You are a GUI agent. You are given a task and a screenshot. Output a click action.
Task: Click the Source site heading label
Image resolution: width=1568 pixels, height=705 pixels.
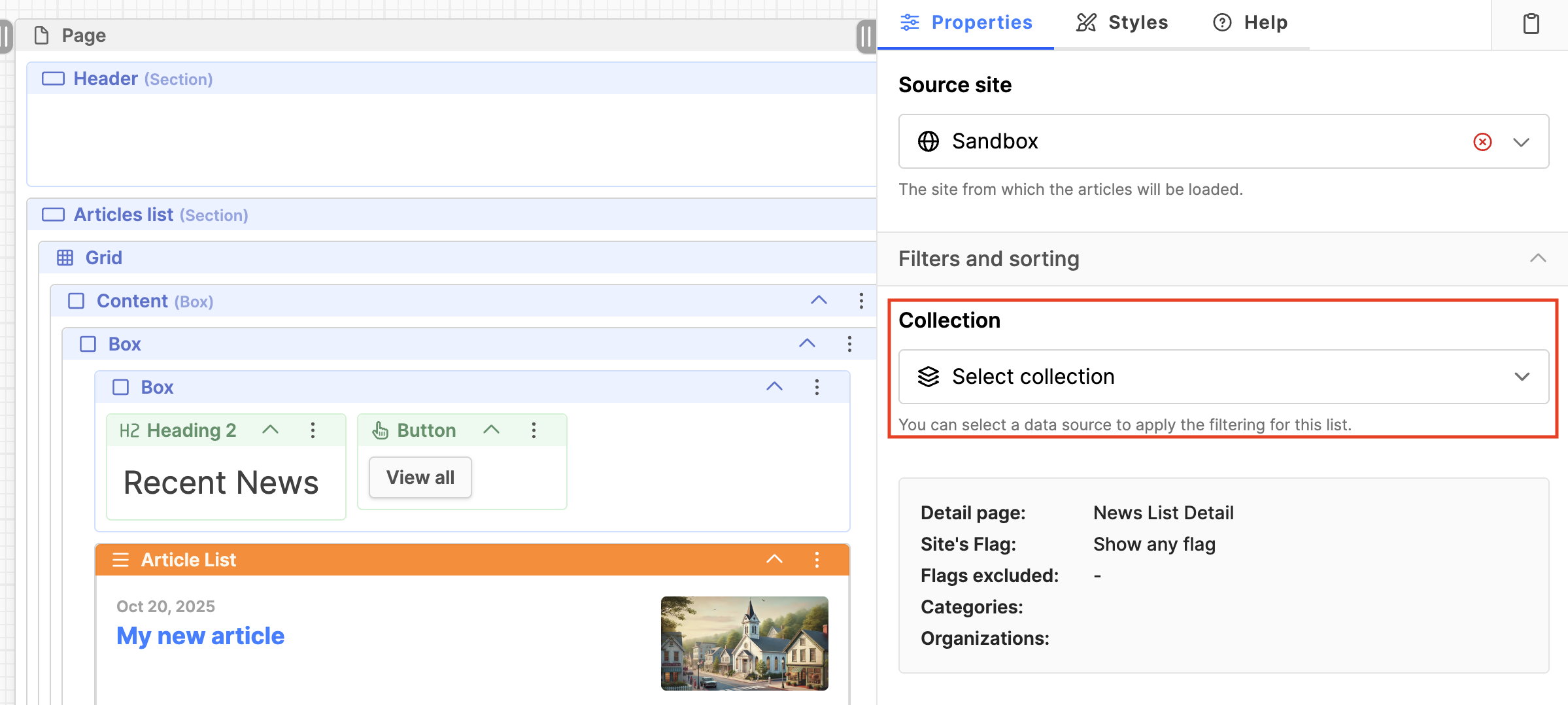click(x=955, y=85)
